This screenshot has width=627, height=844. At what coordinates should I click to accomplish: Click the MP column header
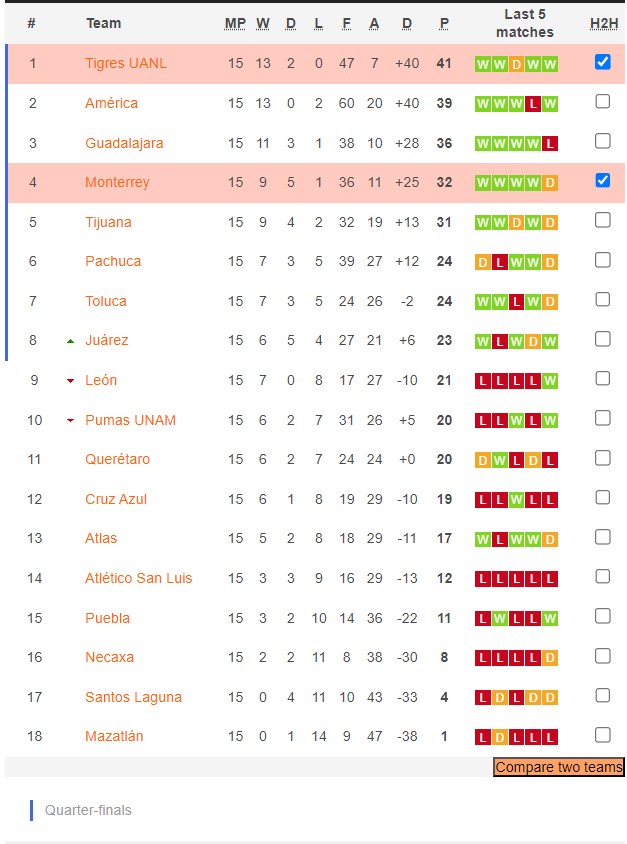point(234,23)
